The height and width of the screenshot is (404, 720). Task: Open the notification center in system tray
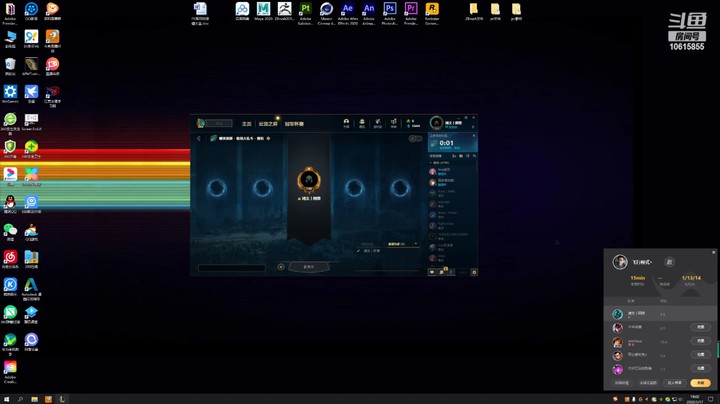coord(711,399)
